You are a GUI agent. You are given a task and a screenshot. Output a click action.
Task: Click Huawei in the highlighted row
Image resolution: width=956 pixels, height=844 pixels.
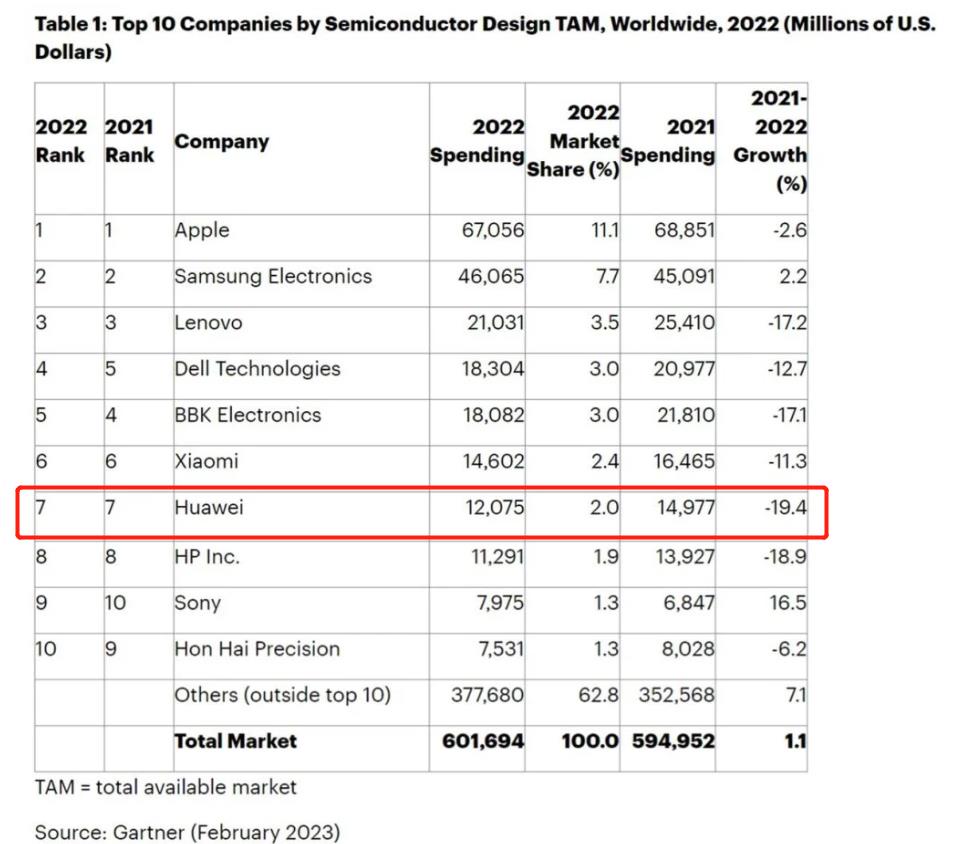click(209, 507)
